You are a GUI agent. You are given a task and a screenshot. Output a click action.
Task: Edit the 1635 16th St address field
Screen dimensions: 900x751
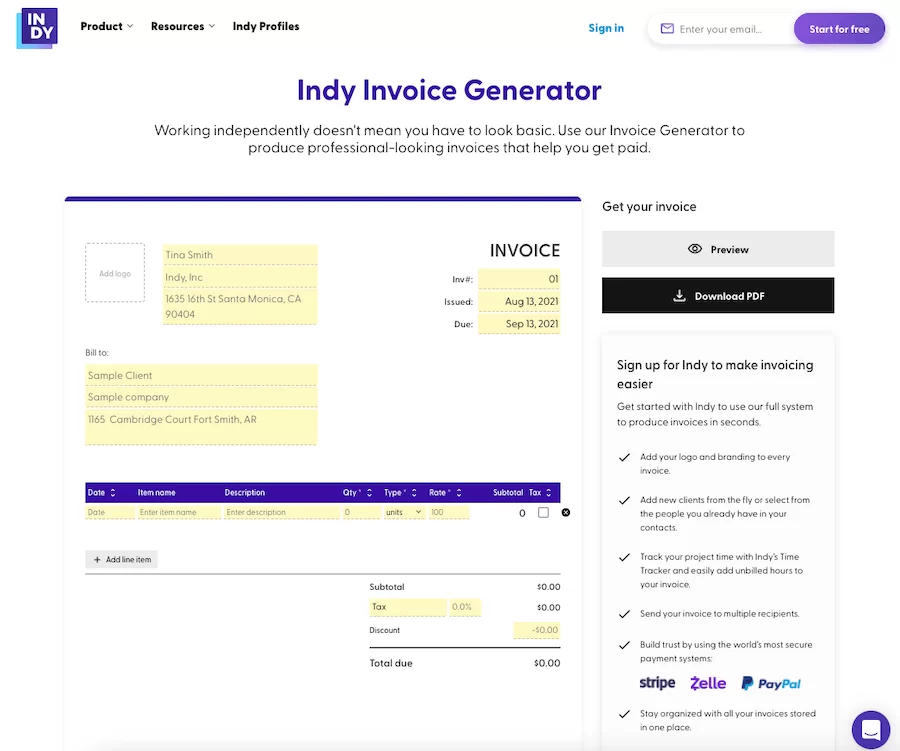pyautogui.click(x=240, y=307)
